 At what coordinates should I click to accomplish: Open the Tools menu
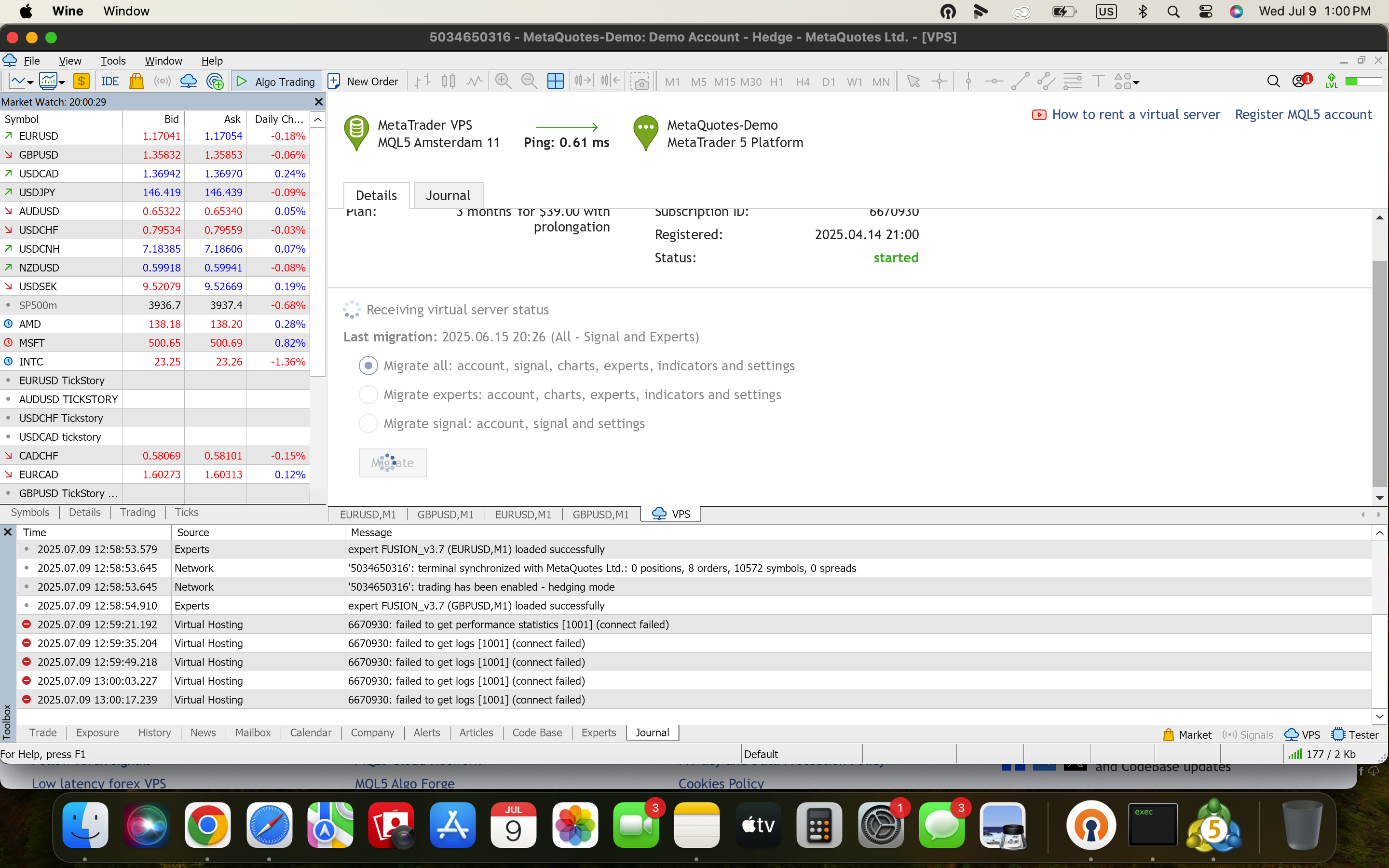click(113, 61)
